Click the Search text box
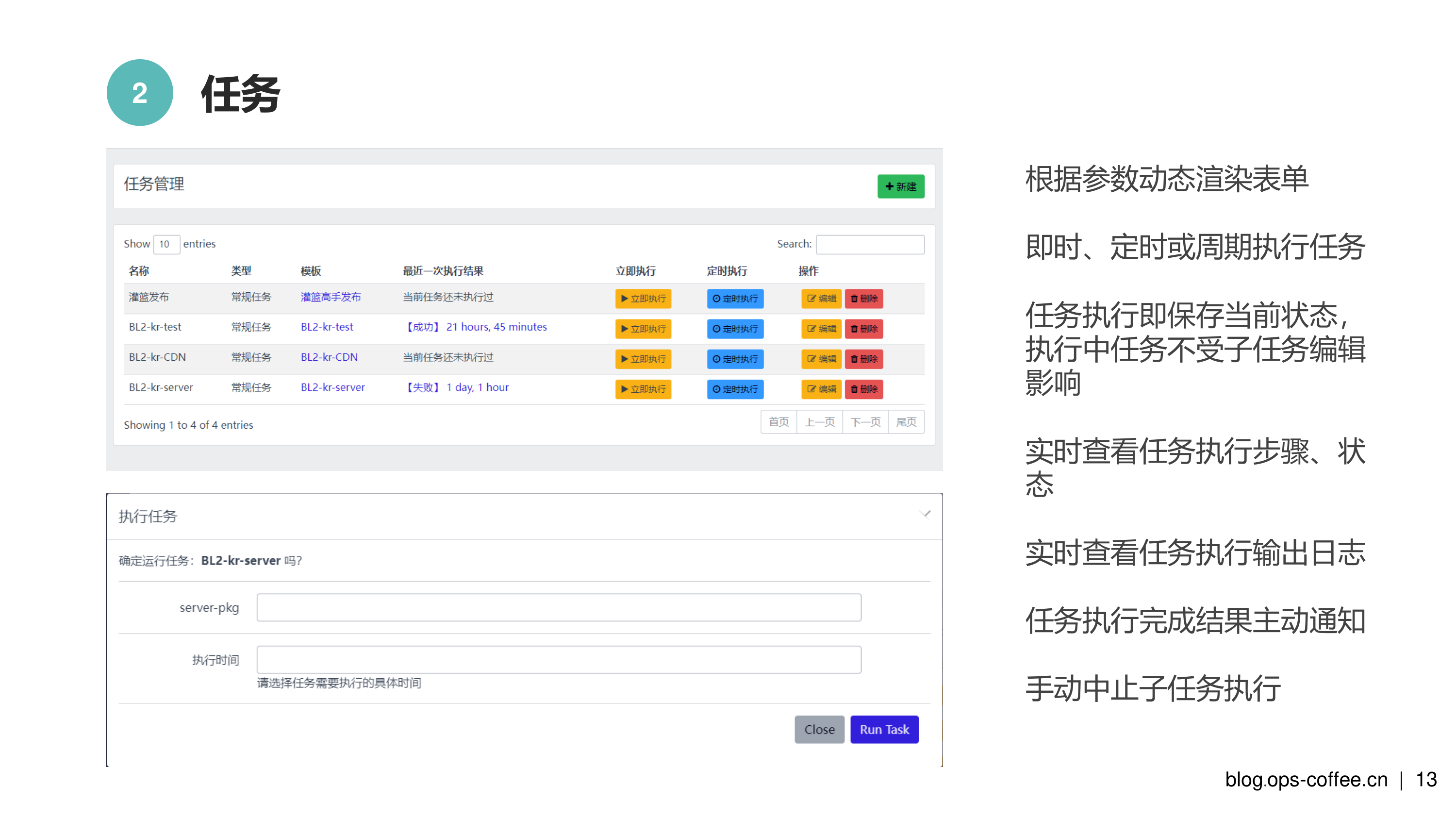Image resolution: width=1456 pixels, height=819 pixels. [x=870, y=244]
